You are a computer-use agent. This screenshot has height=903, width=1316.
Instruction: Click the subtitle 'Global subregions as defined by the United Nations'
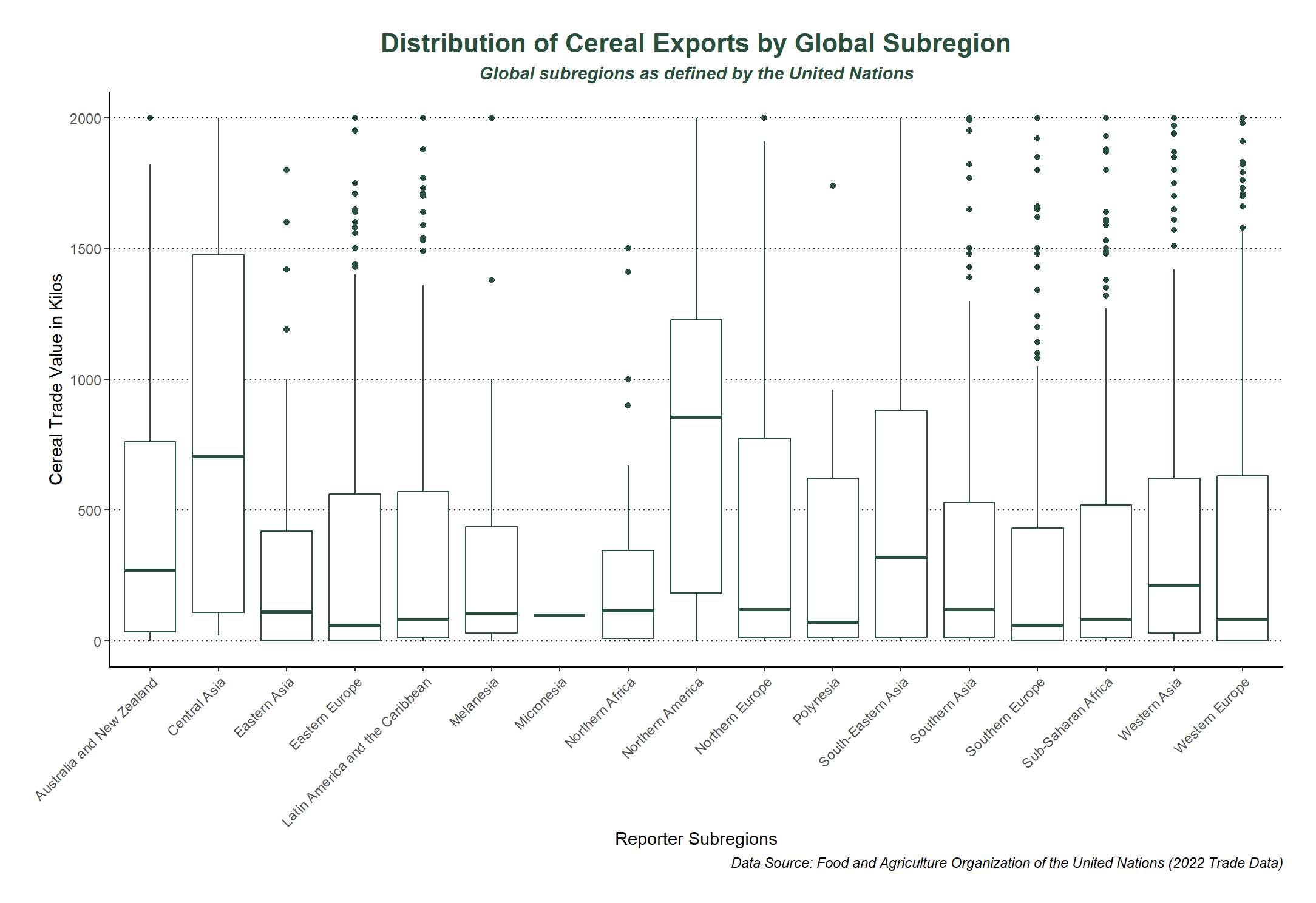pos(696,73)
